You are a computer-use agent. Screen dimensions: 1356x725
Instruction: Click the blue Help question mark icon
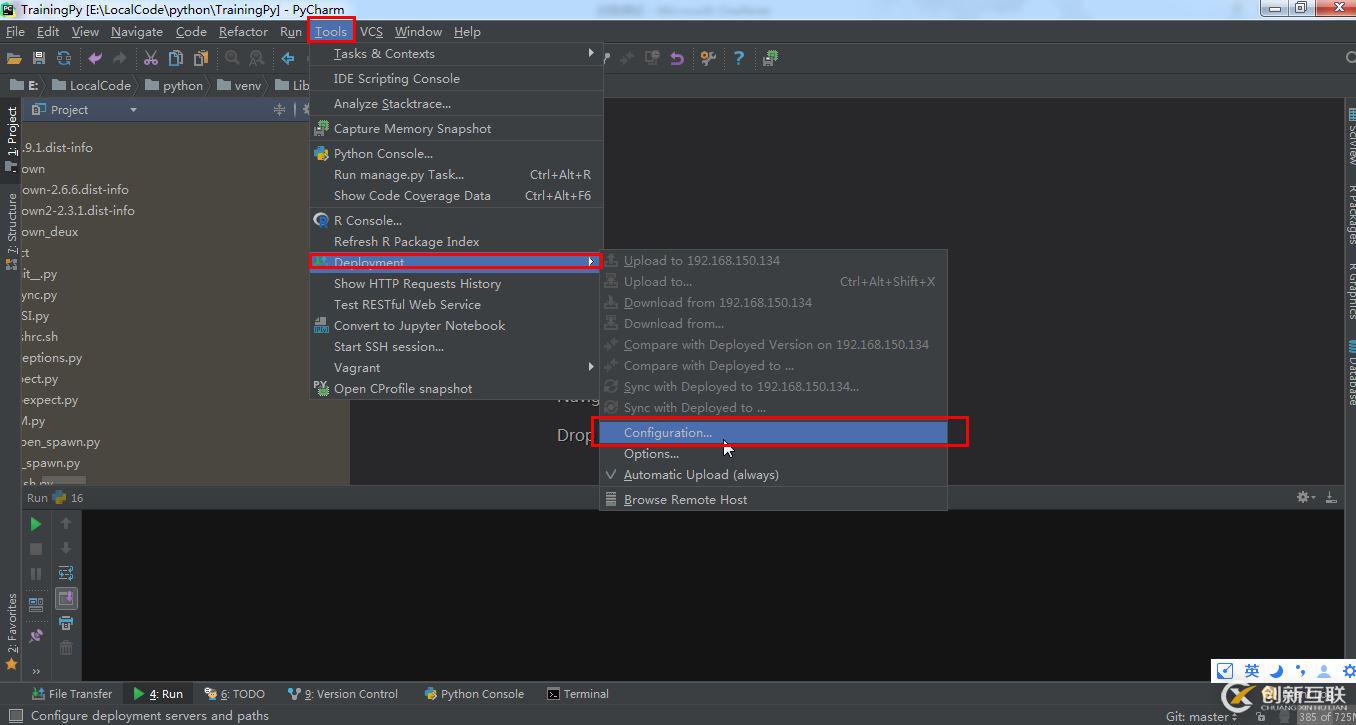pyautogui.click(x=739, y=59)
